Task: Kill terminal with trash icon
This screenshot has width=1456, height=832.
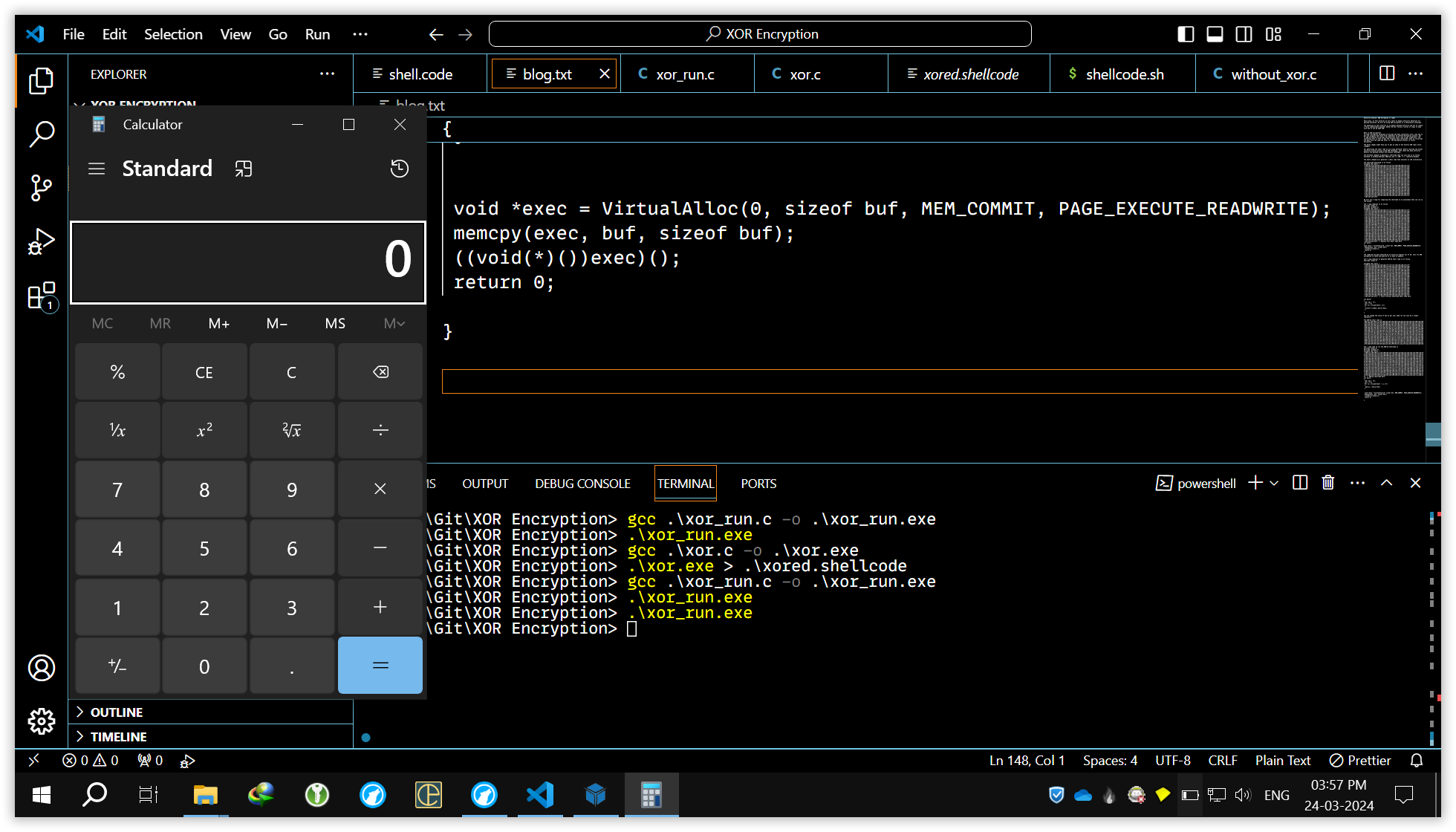Action: click(1328, 483)
